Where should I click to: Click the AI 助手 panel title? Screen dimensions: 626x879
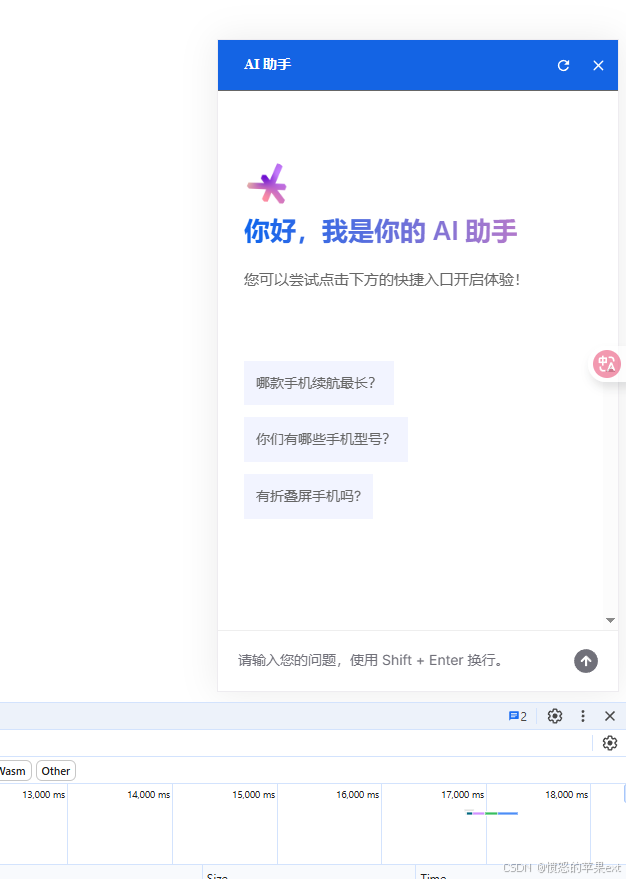coord(267,64)
